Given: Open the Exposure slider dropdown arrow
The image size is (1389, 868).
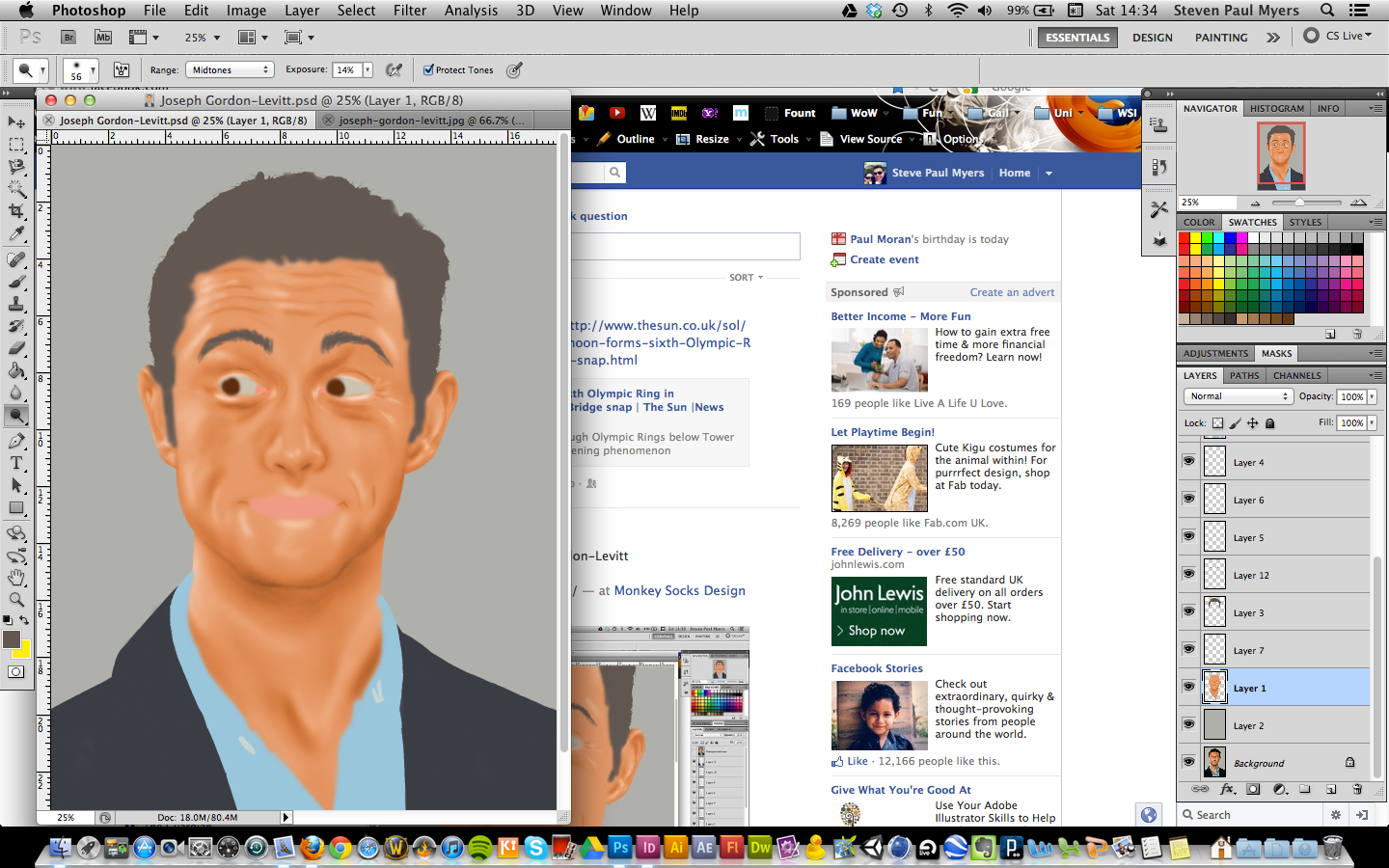Looking at the screenshot, I should pyautogui.click(x=368, y=69).
